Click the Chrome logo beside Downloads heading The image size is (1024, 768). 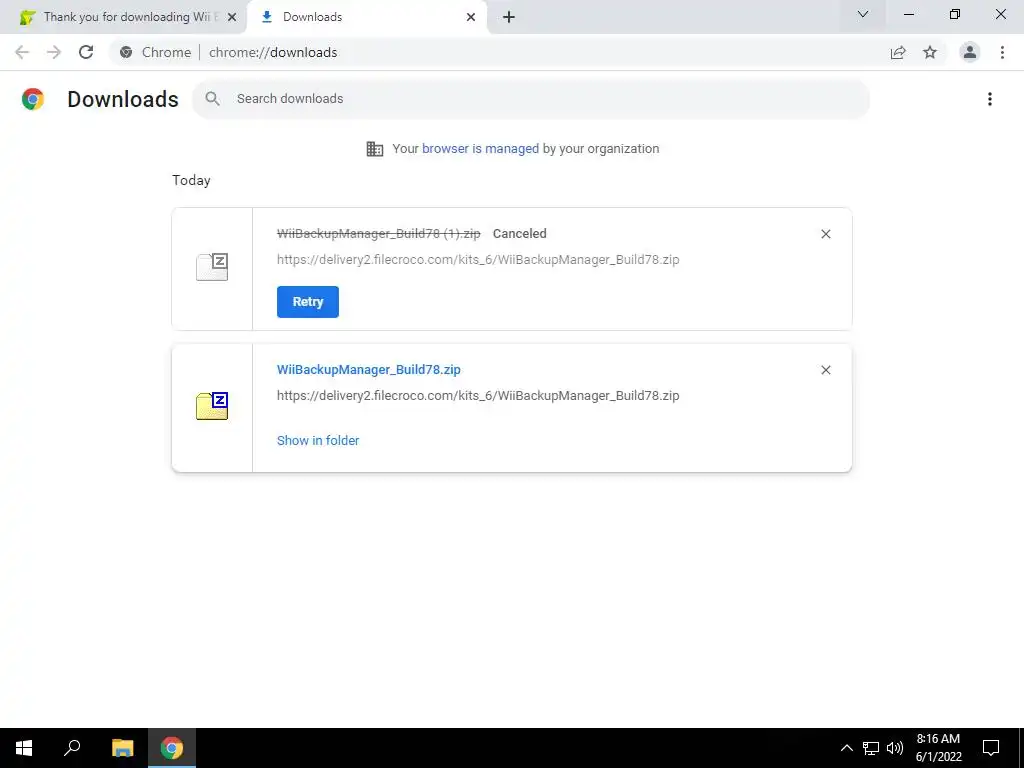(x=33, y=99)
